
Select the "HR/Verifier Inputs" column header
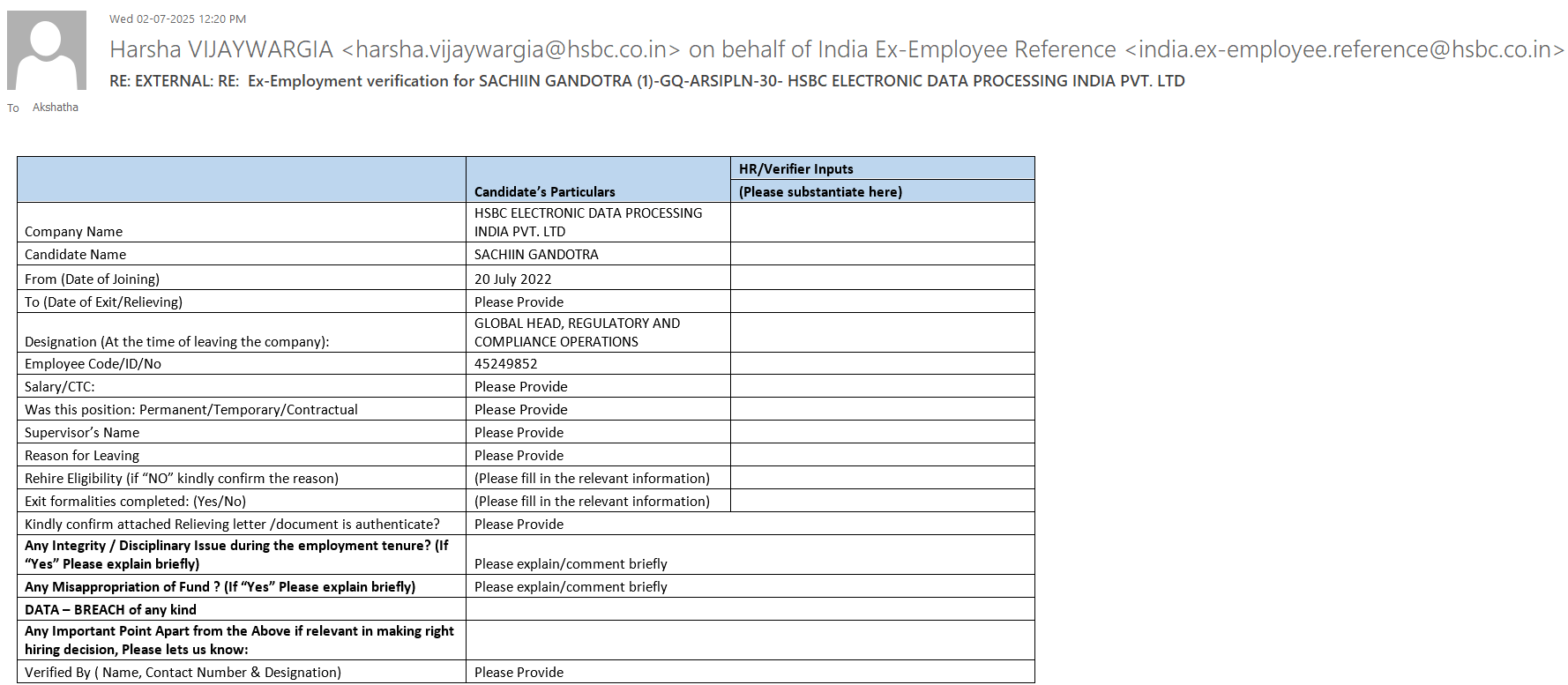796,168
